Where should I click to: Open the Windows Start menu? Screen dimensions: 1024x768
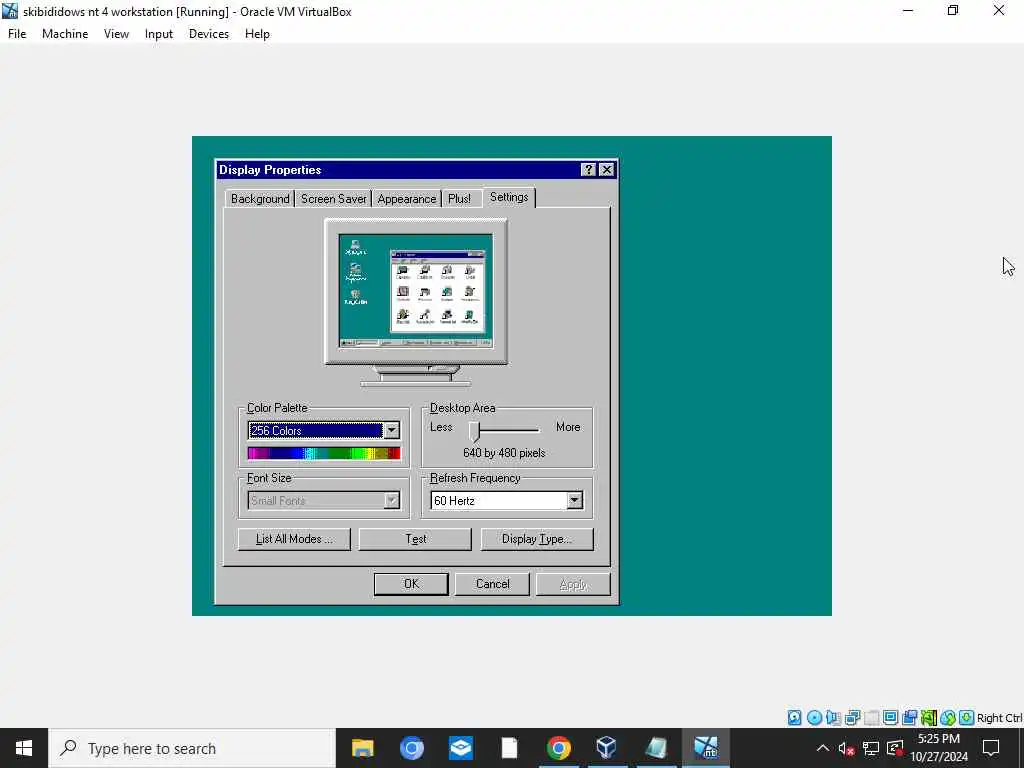24,748
